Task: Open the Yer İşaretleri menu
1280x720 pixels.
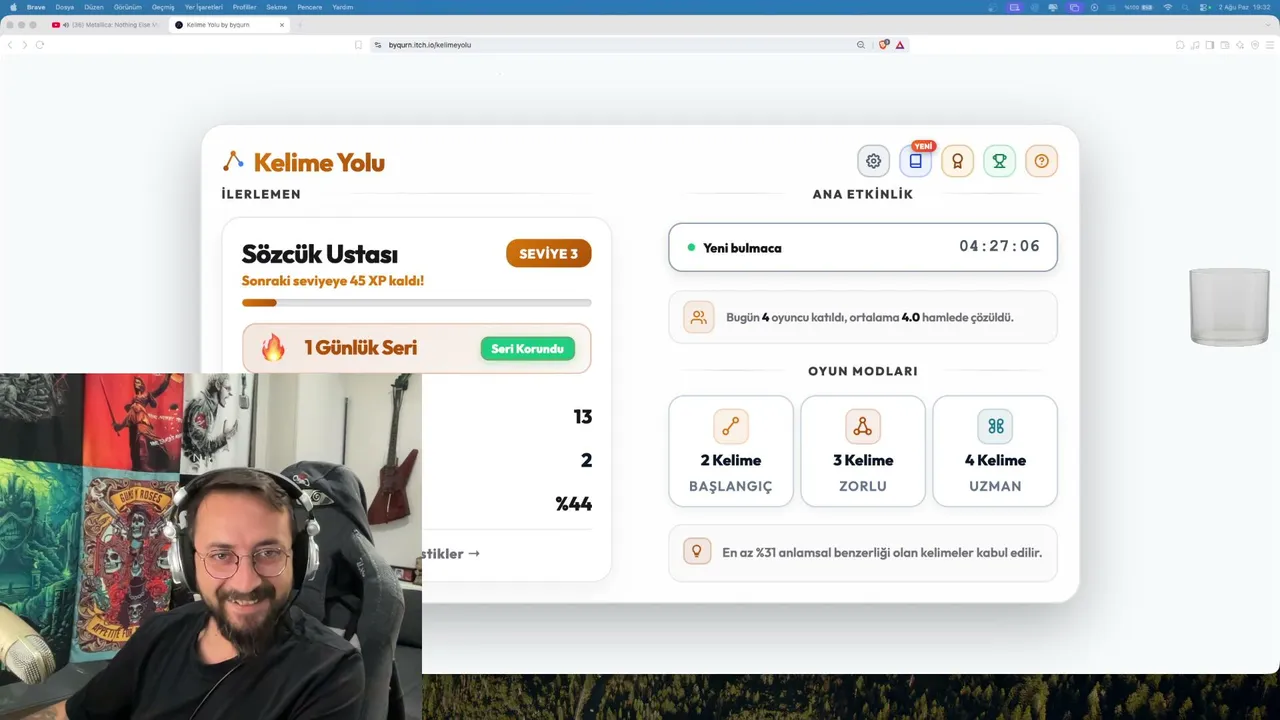Action: (204, 7)
